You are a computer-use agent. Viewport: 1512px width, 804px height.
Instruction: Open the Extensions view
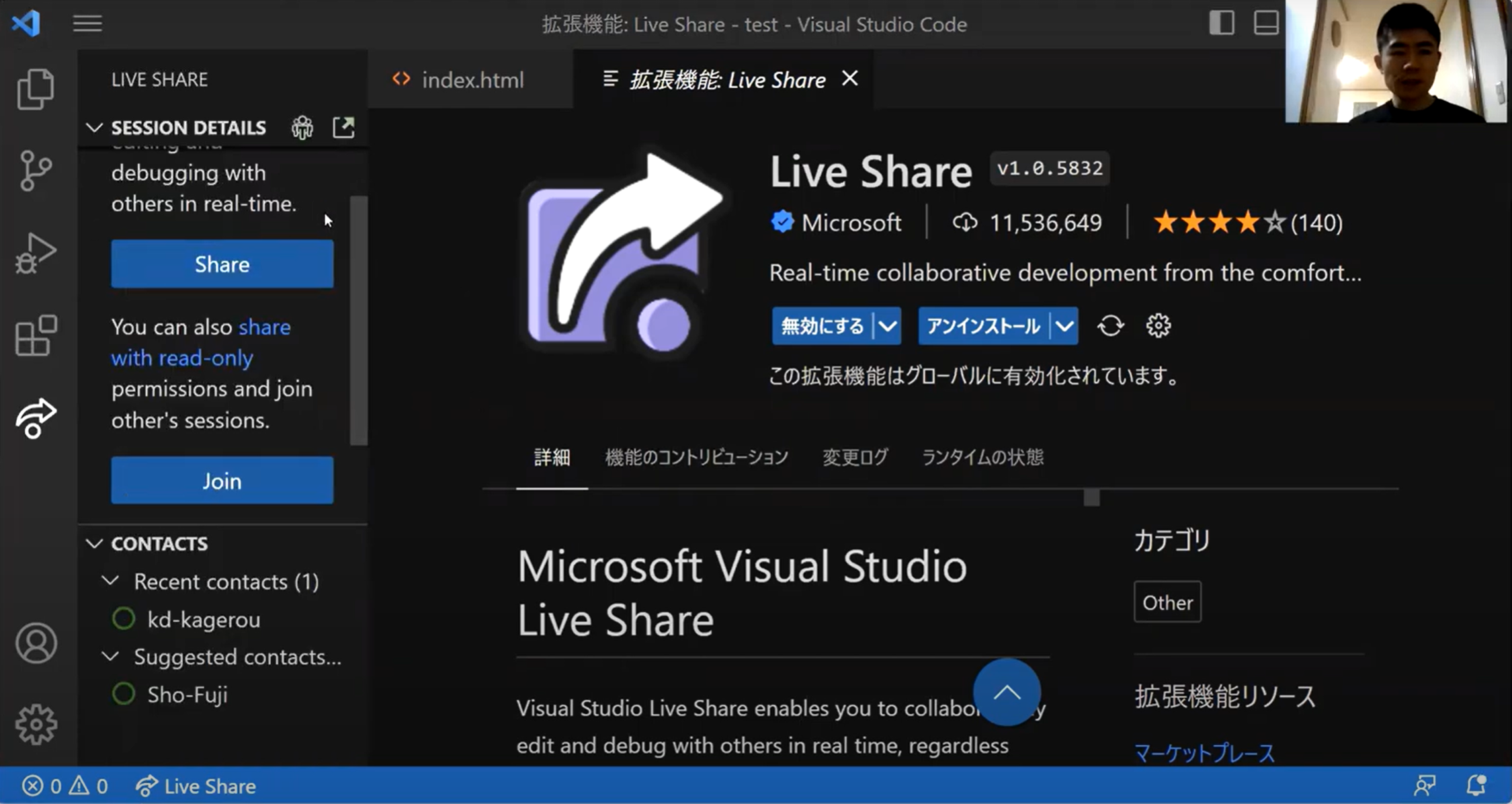click(x=36, y=335)
